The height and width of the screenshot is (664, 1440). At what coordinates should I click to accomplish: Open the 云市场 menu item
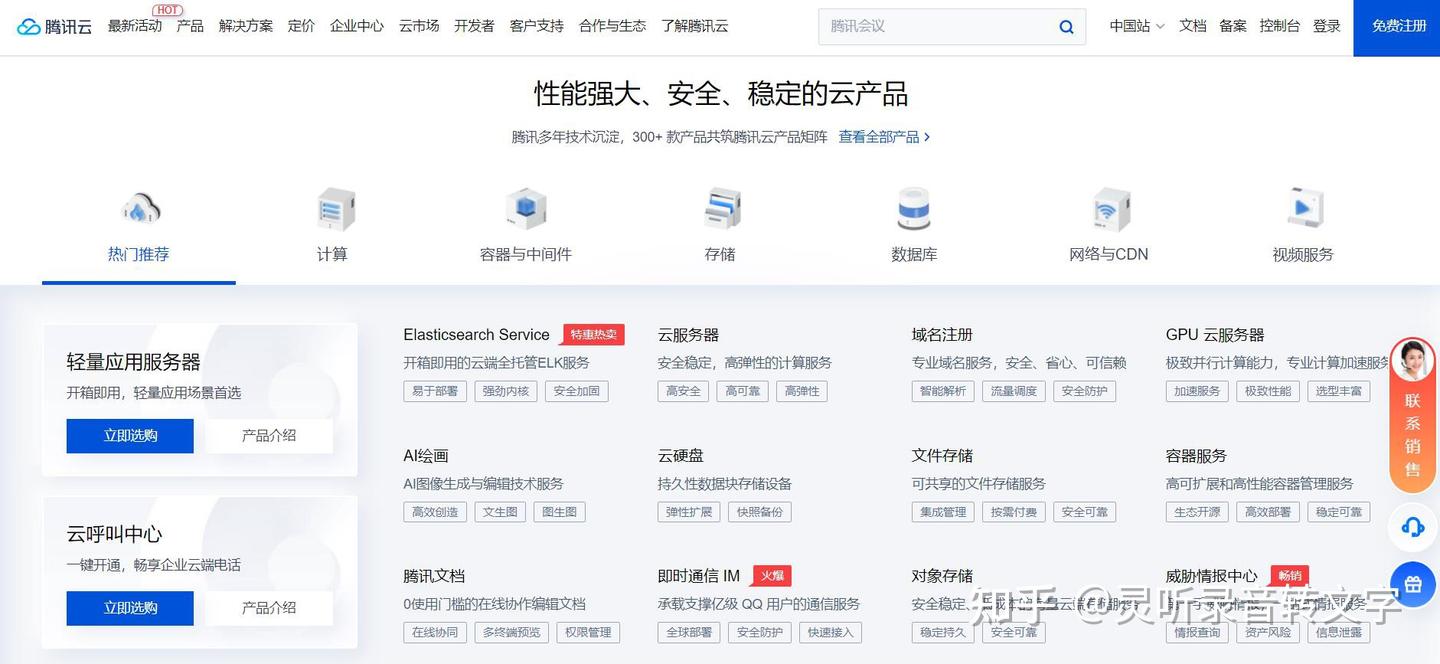coord(419,26)
